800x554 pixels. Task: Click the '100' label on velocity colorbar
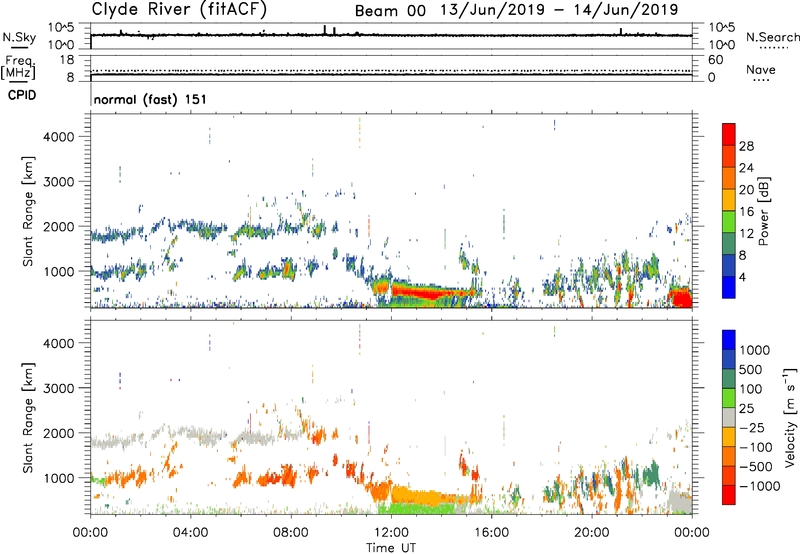point(754,389)
